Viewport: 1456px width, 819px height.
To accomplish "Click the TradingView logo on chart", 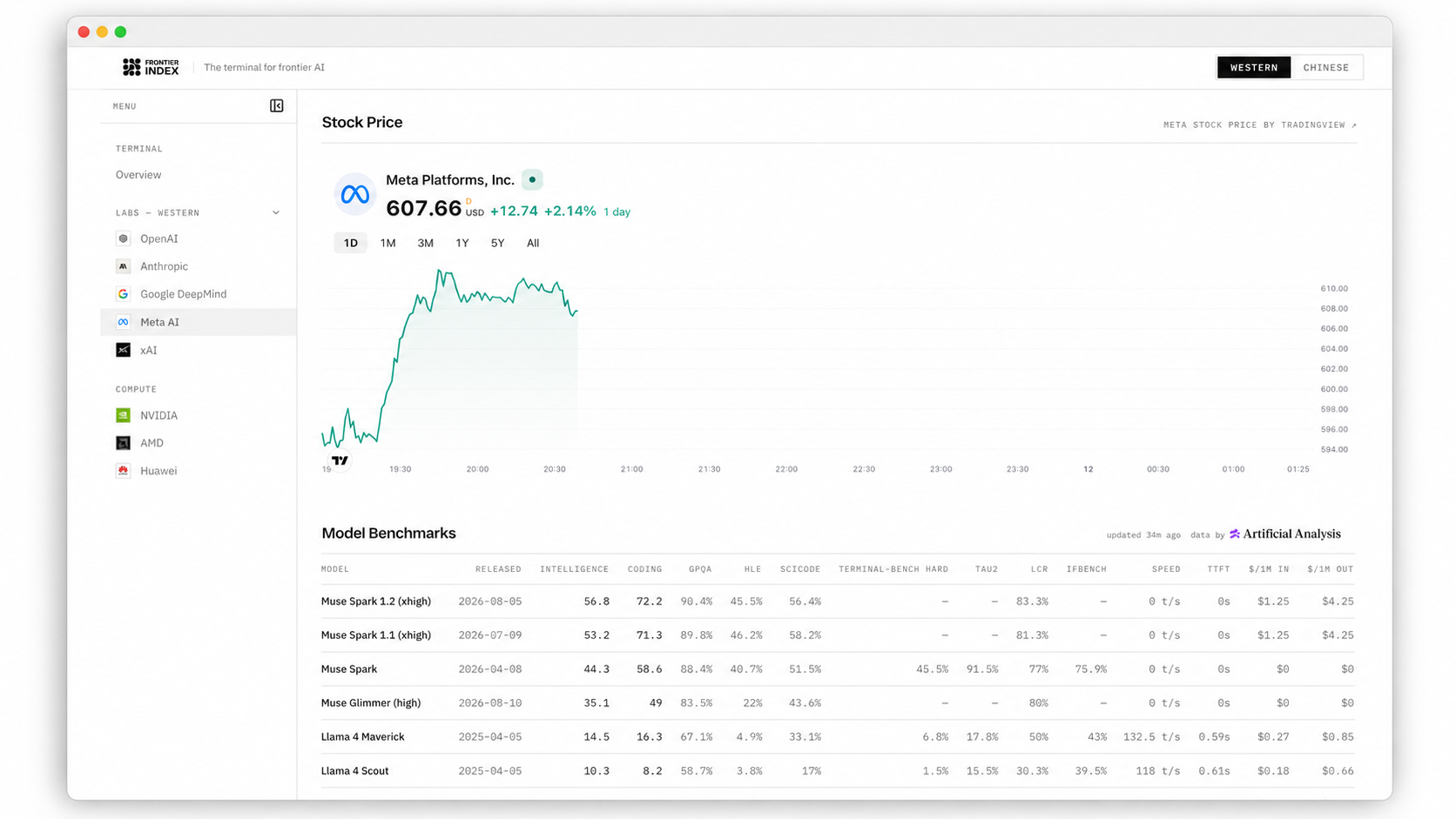I will pos(340,460).
